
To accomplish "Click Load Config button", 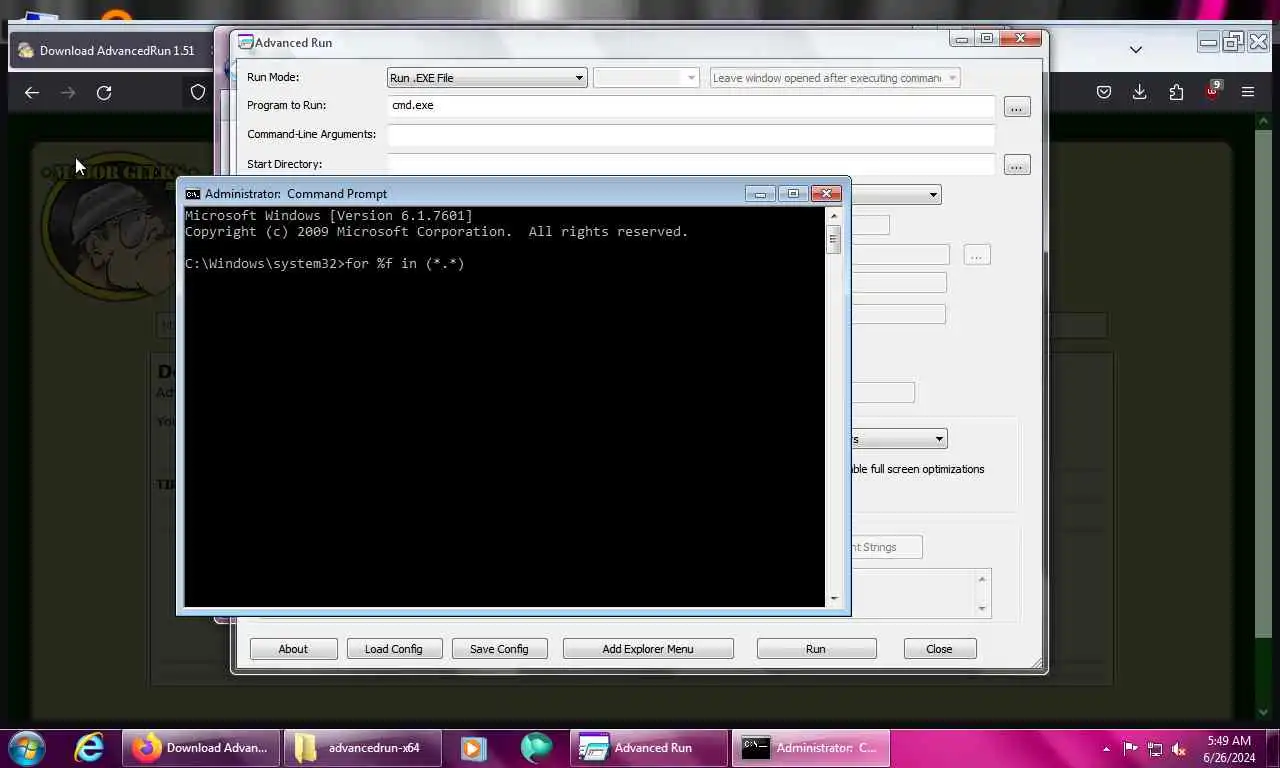I will (393, 649).
